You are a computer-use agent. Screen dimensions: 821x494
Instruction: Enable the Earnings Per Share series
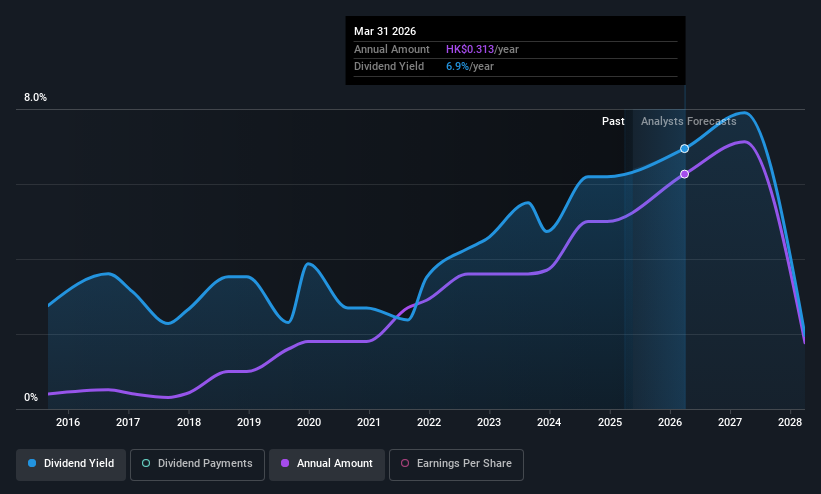pos(456,464)
